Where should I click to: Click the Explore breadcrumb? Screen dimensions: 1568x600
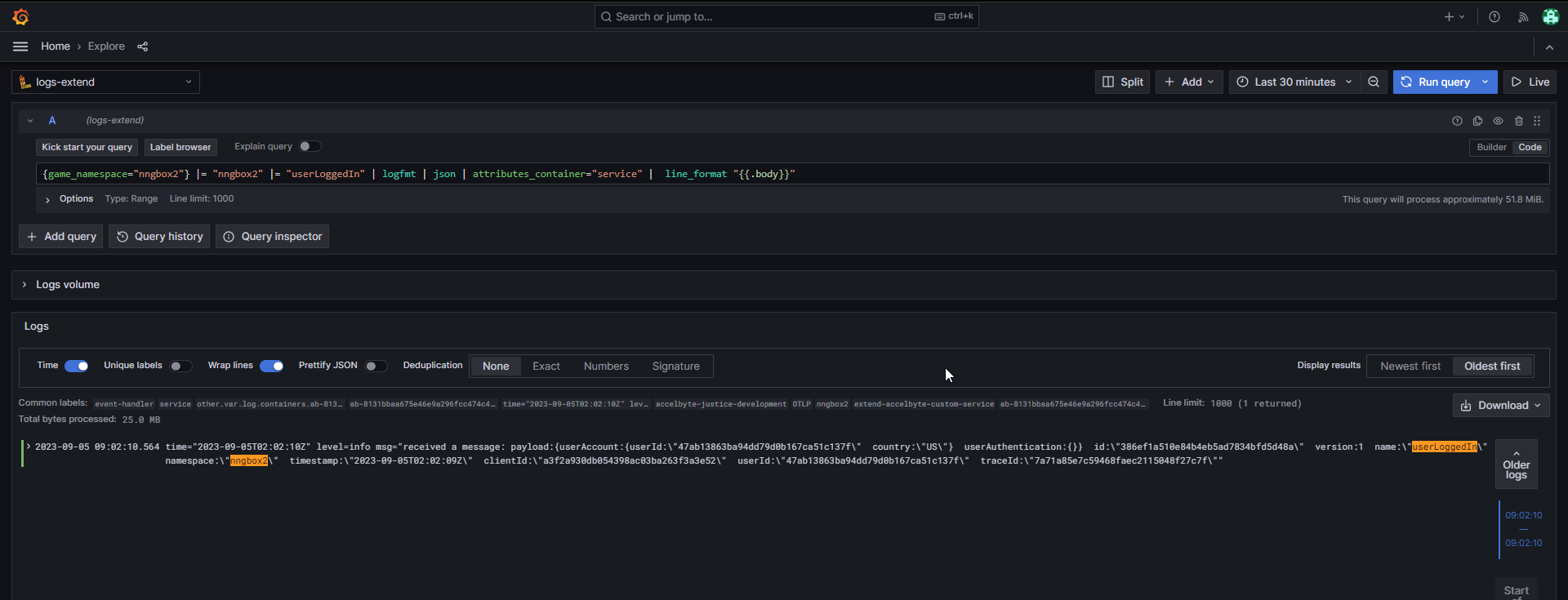(x=106, y=47)
